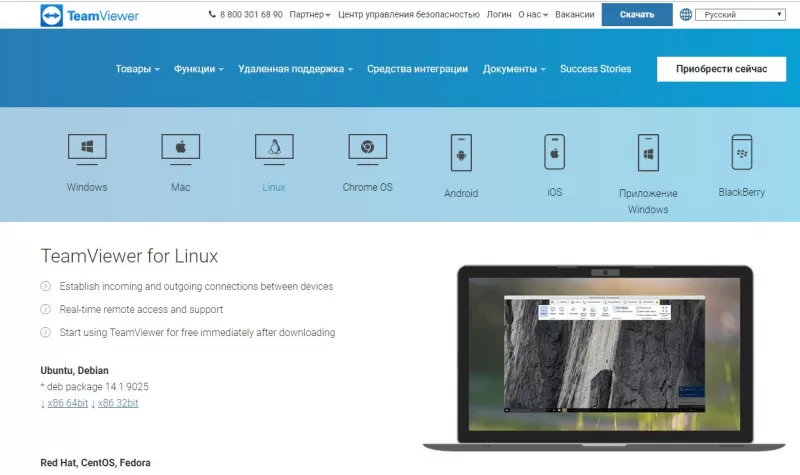Click bullet icon beside Establish incoming connections

45,286
